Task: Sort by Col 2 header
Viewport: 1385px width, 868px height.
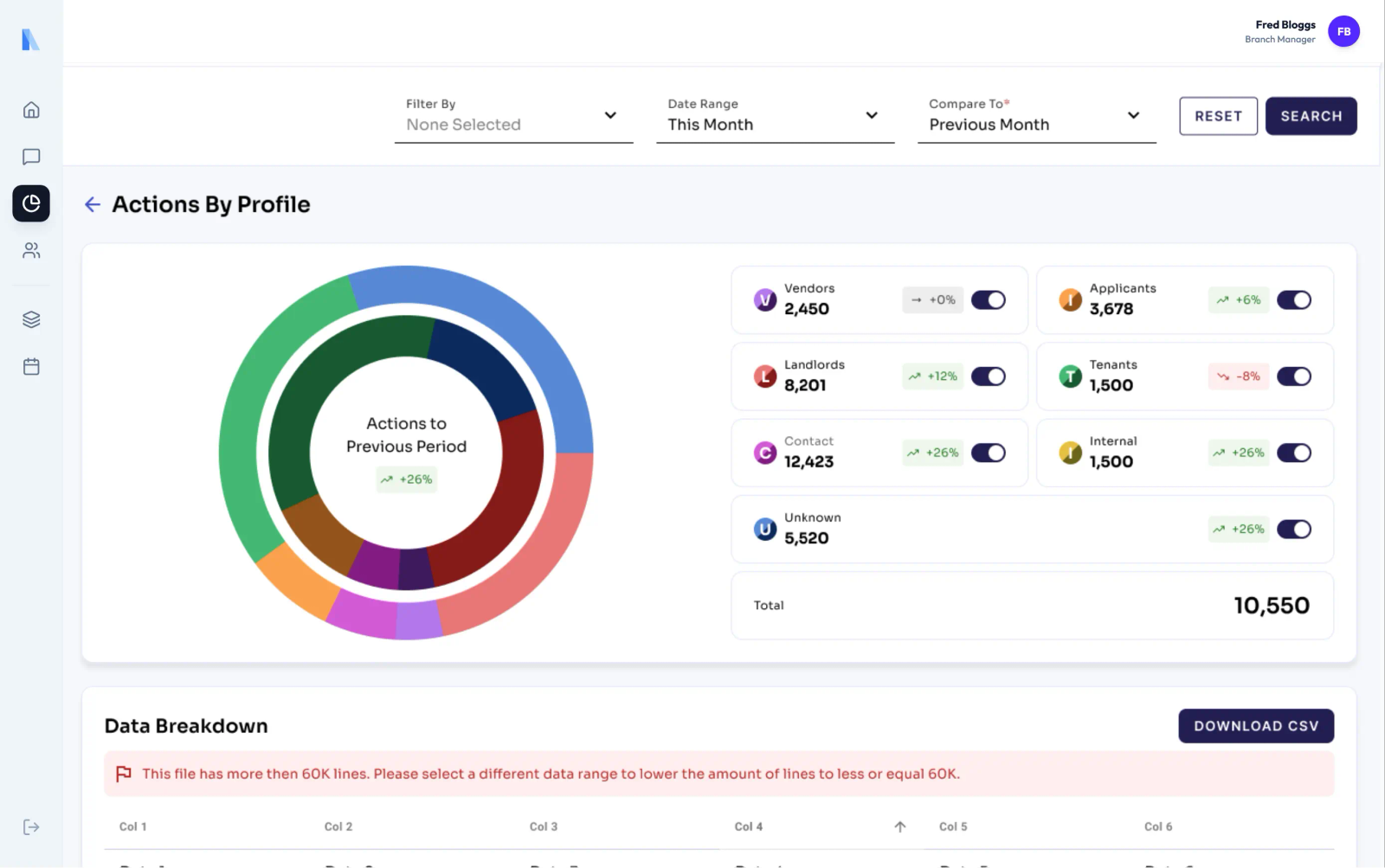Action: pyautogui.click(x=338, y=826)
